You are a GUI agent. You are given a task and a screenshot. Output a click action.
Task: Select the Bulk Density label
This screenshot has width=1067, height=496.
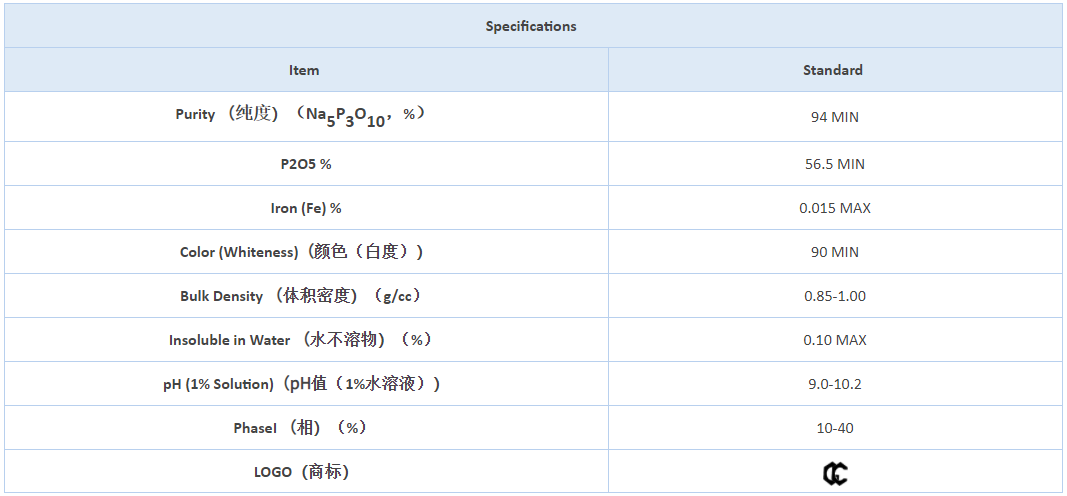point(301,296)
